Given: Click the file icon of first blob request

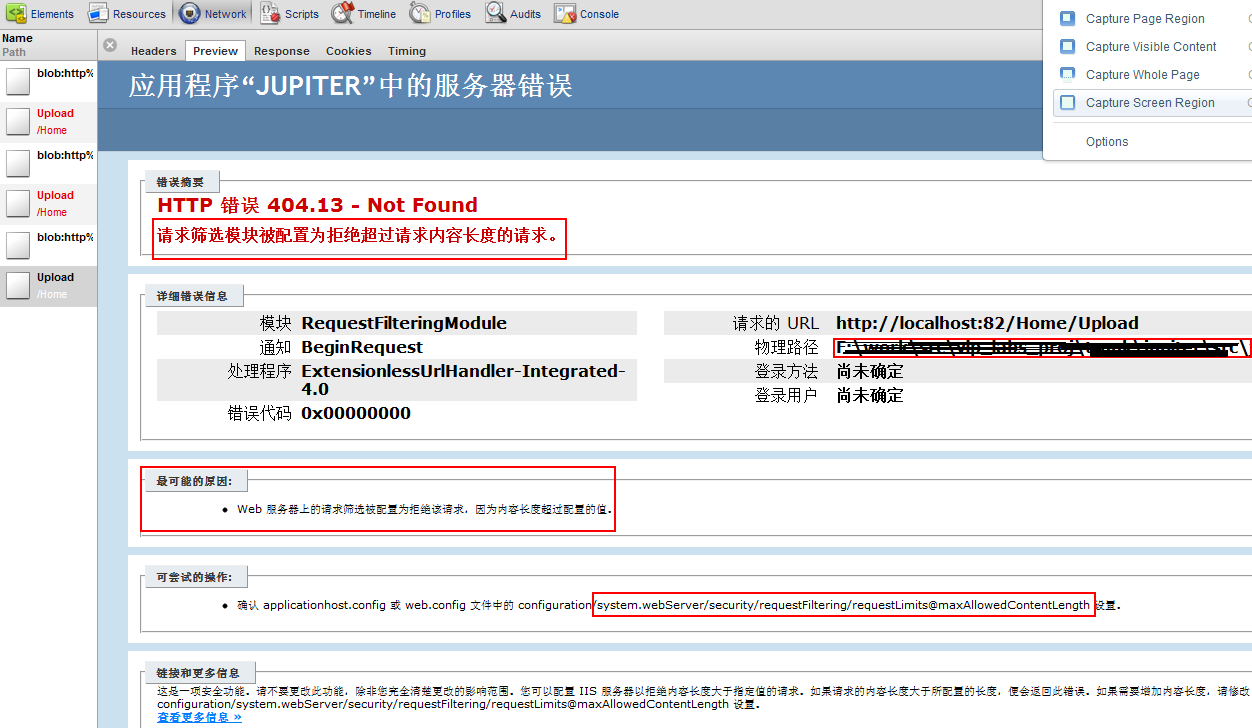Looking at the screenshot, I should (x=18, y=80).
